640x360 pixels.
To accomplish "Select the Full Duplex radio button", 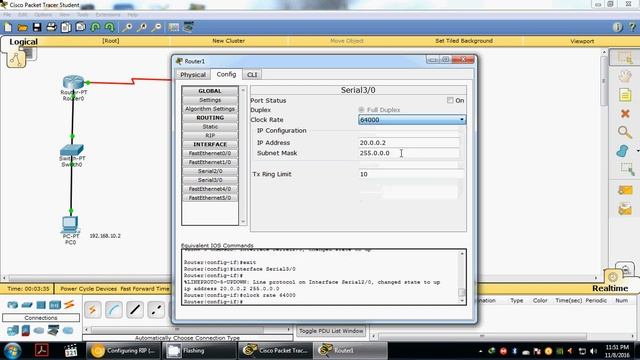I will tap(361, 110).
